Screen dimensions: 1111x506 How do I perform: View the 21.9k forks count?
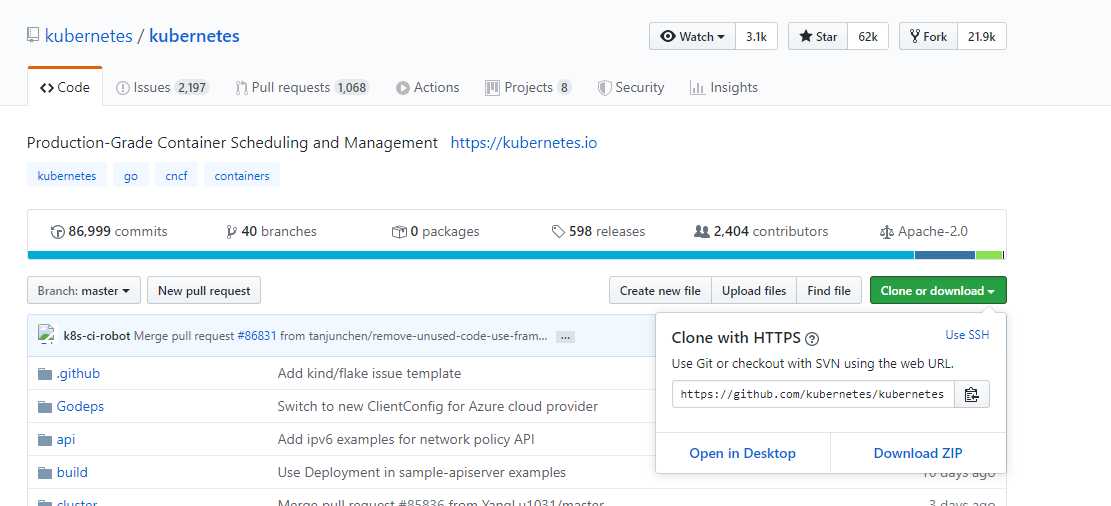(982, 36)
